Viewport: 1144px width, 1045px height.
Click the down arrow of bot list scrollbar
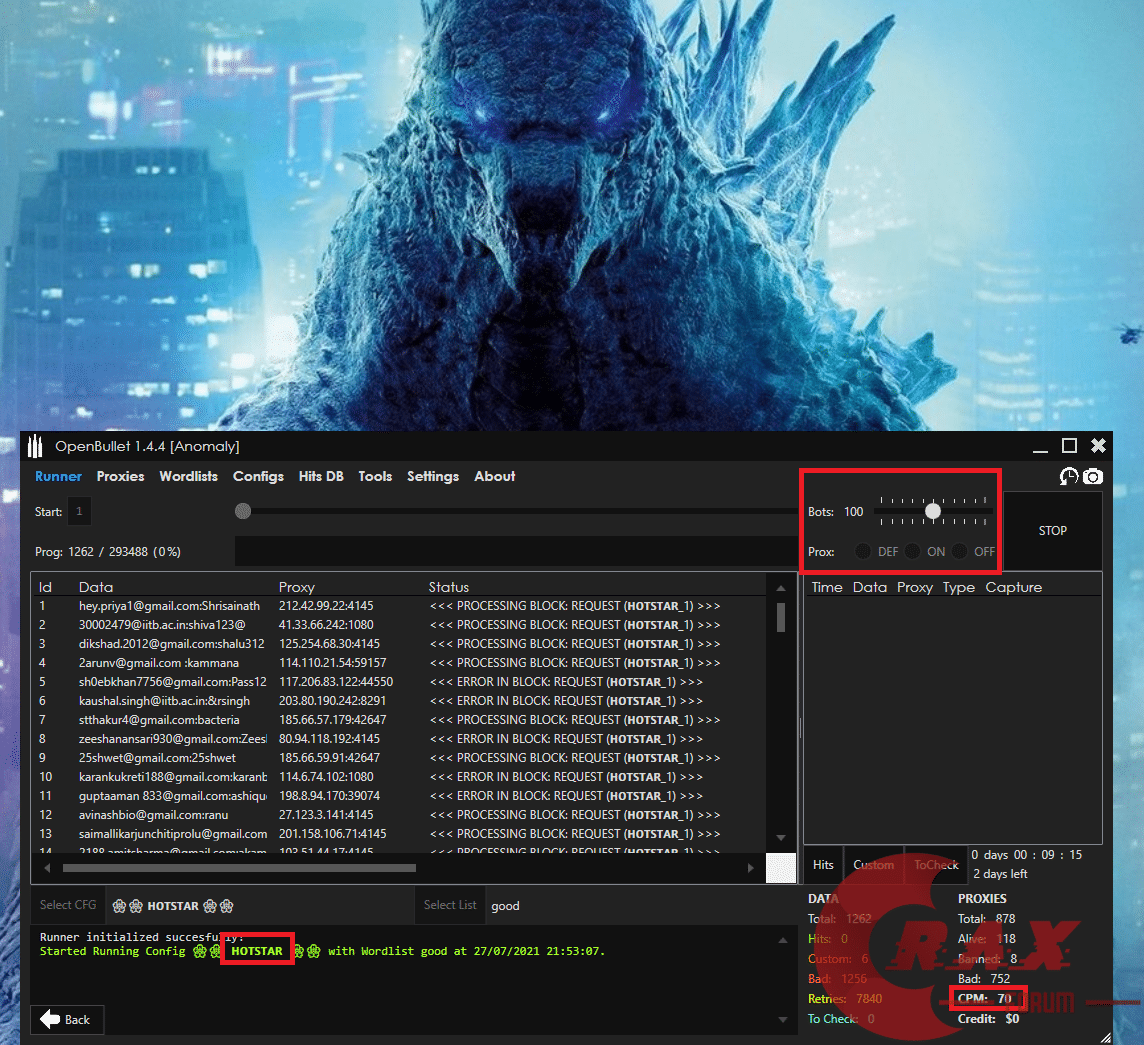pyautogui.click(x=781, y=838)
